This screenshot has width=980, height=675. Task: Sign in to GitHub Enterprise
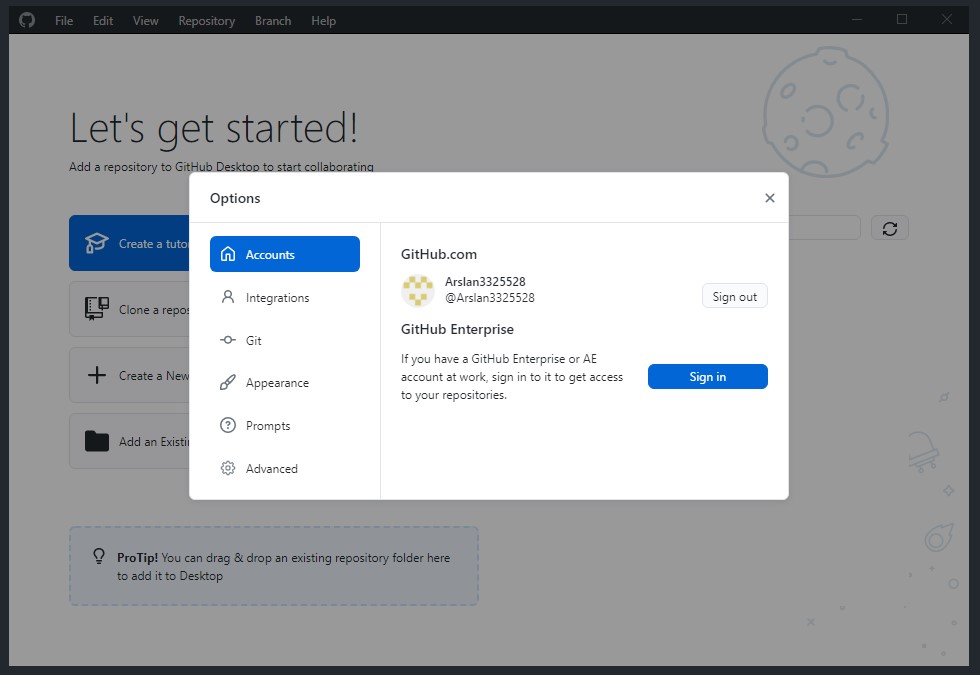click(708, 376)
